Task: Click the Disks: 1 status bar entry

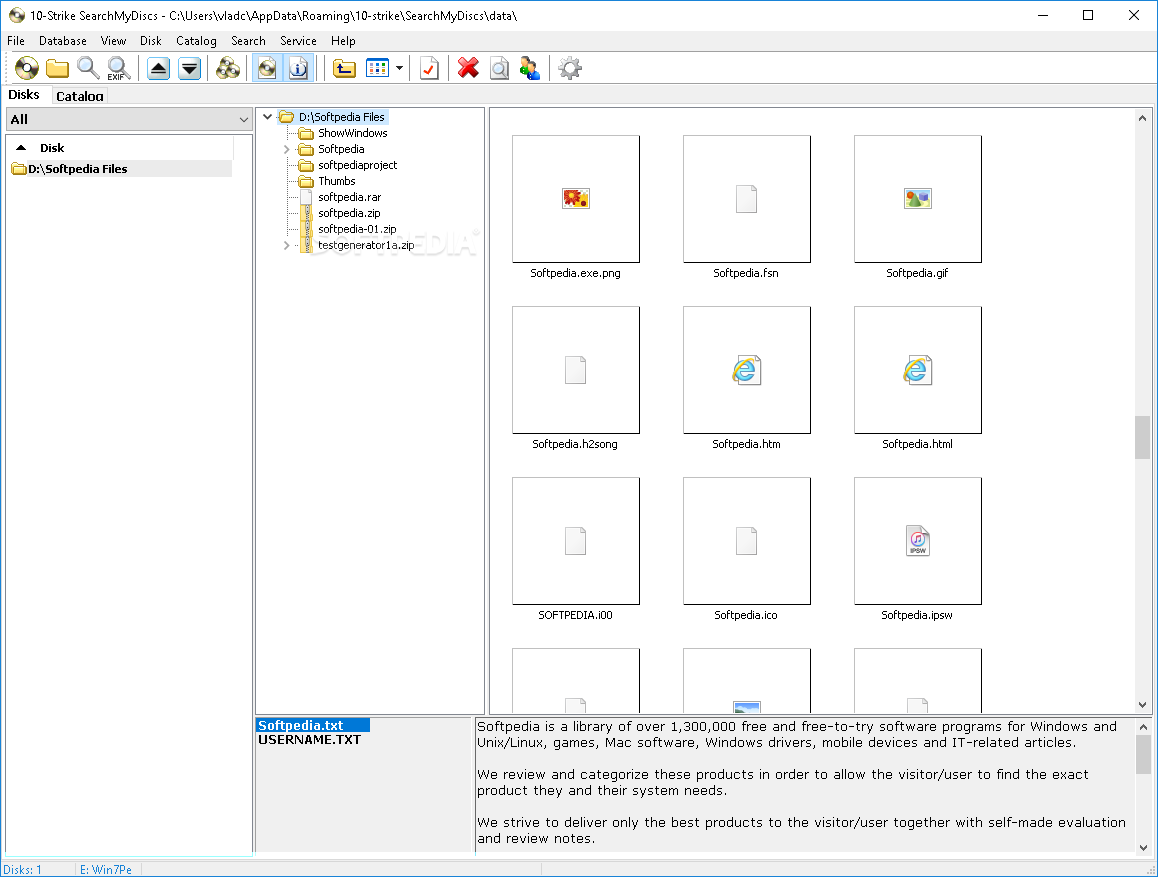Action: coord(23,870)
